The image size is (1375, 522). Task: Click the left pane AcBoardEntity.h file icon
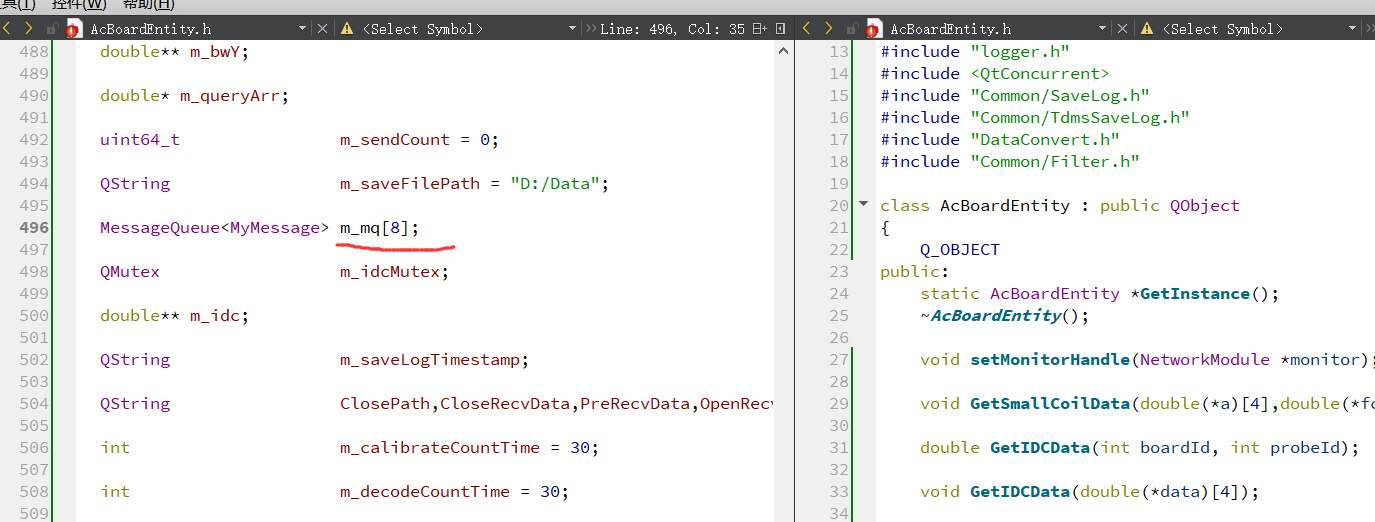coord(73,29)
